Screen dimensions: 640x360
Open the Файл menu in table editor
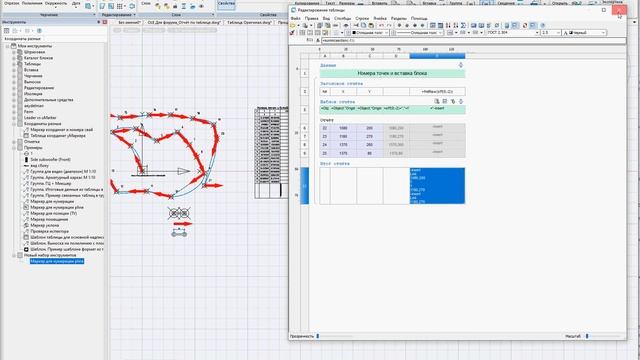[296, 18]
